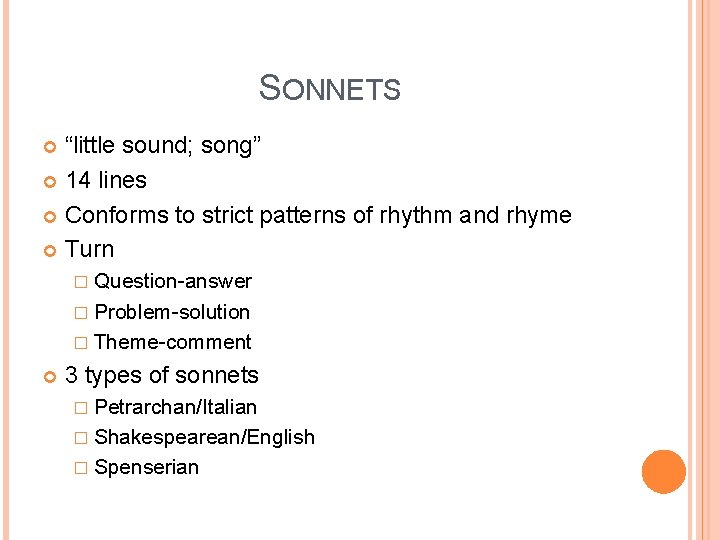Select the "Shakespearean/English" line

pos(204,437)
